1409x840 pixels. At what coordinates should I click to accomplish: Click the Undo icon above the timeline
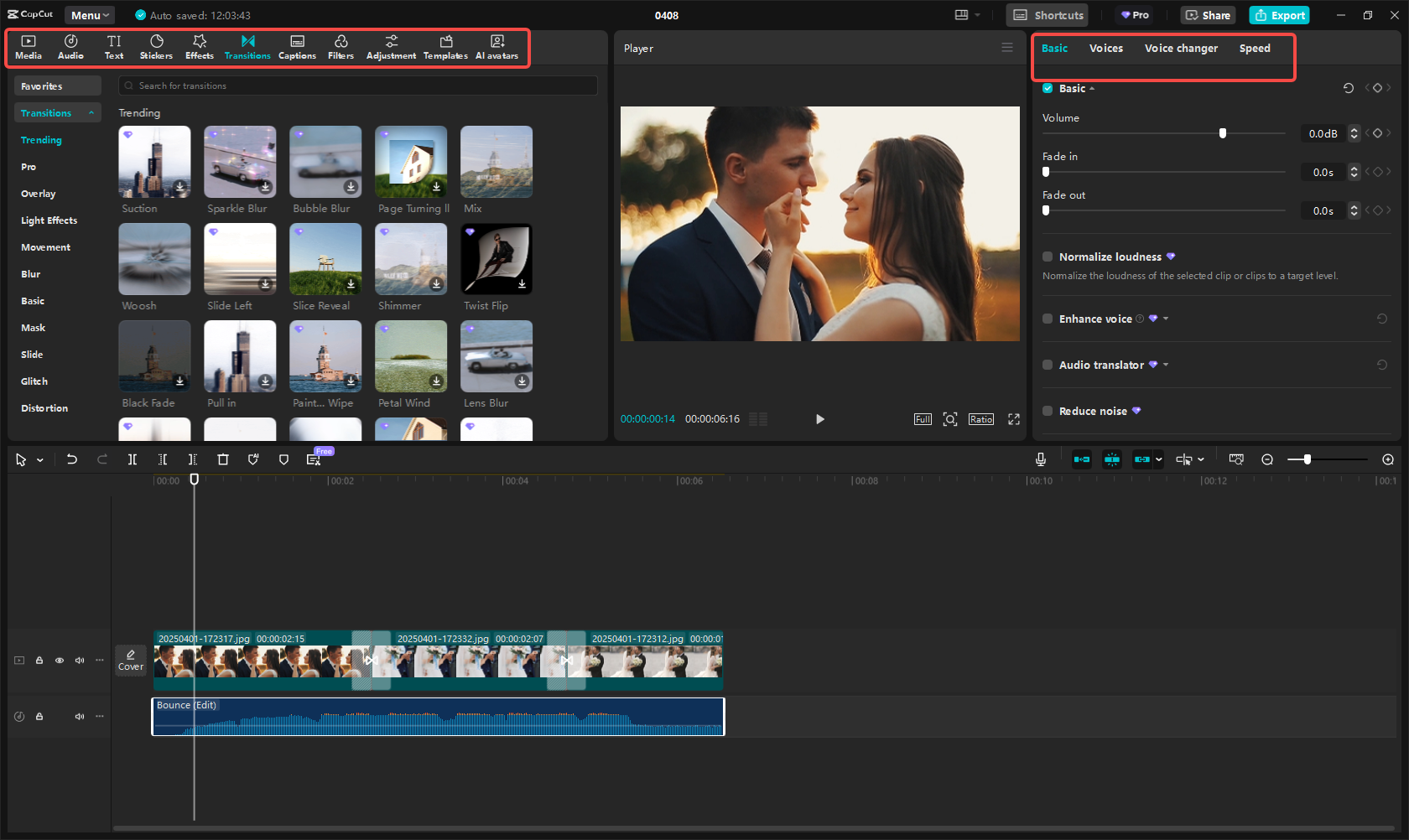coord(72,459)
